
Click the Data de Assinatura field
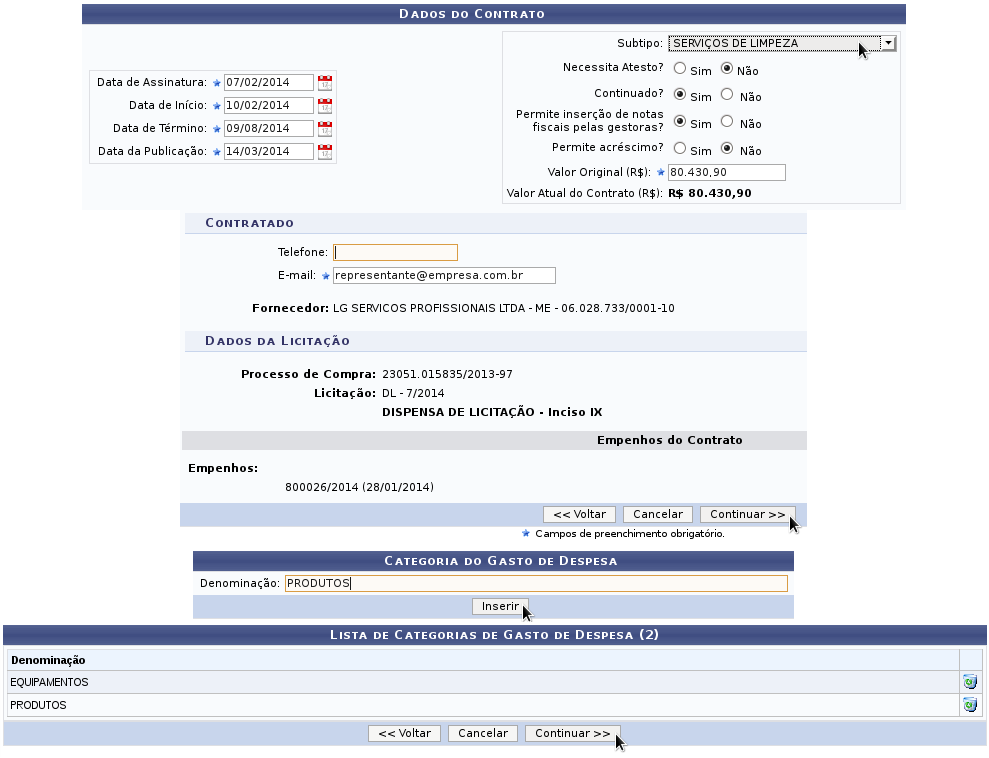pos(269,83)
